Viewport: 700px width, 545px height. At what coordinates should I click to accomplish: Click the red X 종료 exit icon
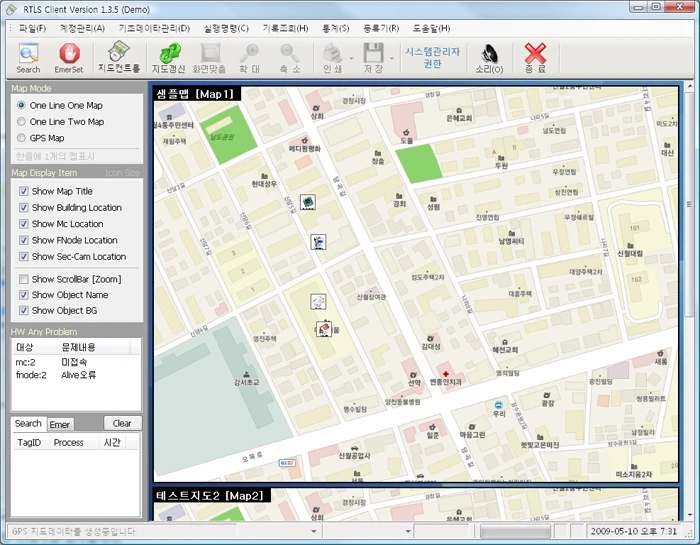(x=535, y=58)
